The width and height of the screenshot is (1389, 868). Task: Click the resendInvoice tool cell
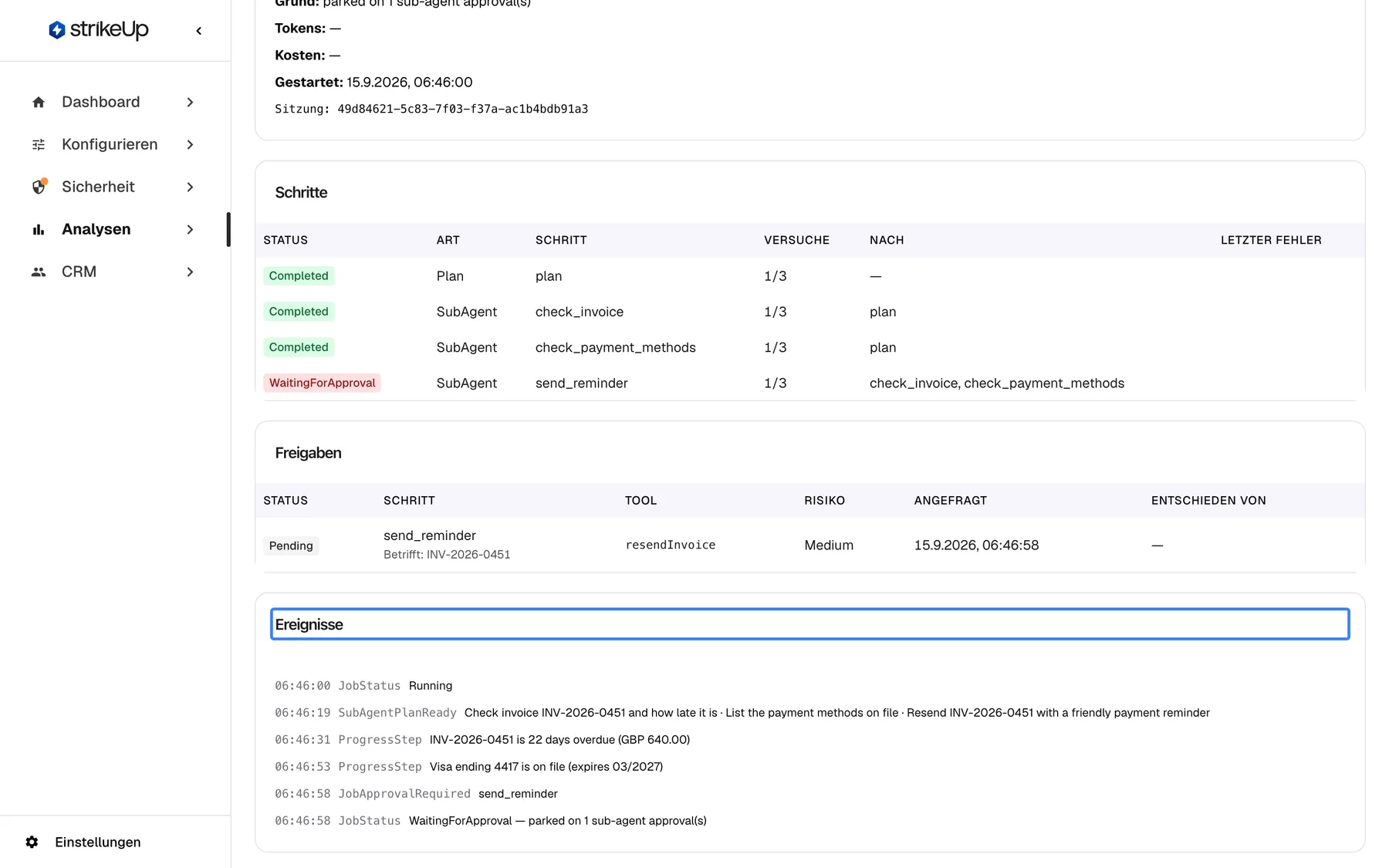tap(671, 545)
